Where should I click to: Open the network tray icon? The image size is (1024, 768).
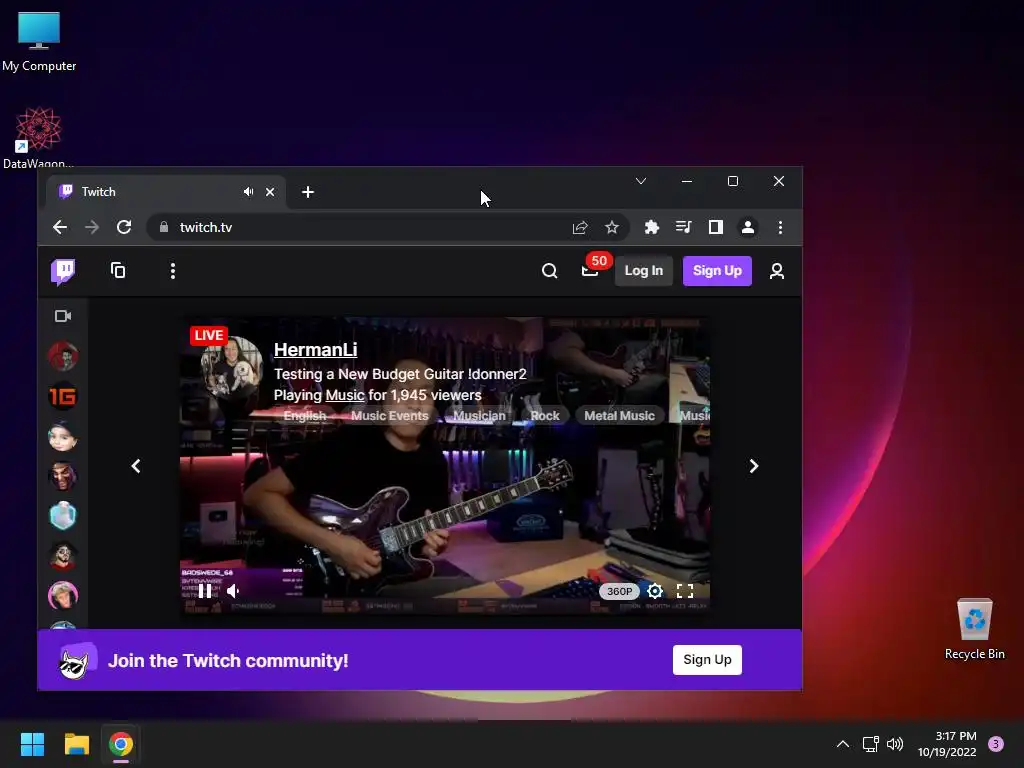871,744
